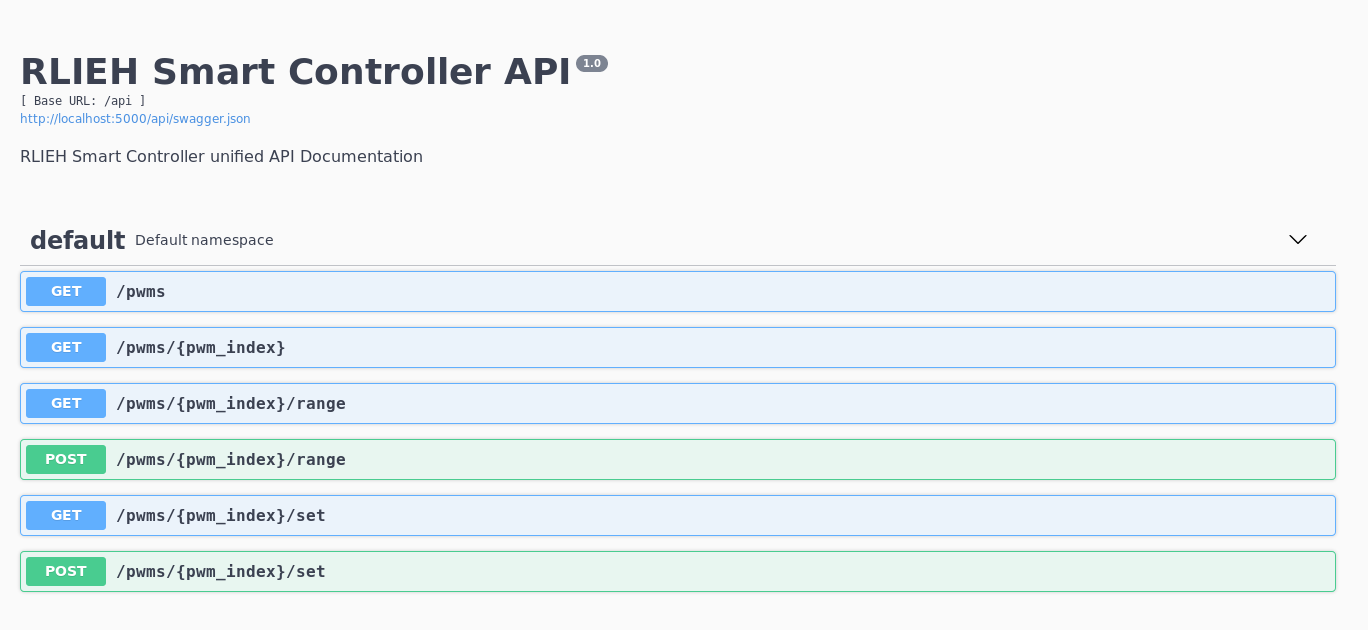Screen dimensions: 1368x630
Task: Click POST badge for /pwms/{pwm_index}/set
Action: click(x=66, y=572)
